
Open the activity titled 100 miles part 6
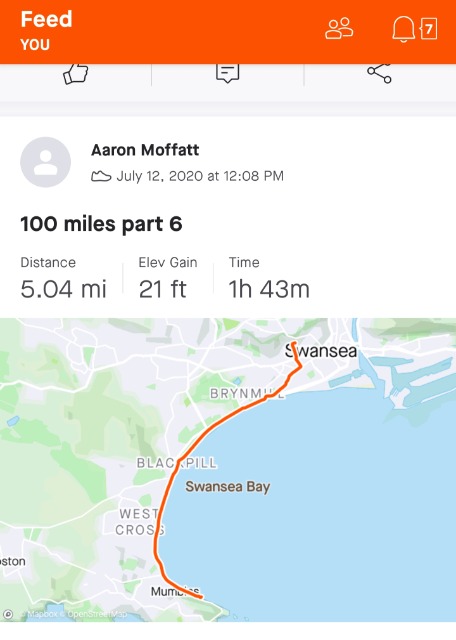[101, 224]
